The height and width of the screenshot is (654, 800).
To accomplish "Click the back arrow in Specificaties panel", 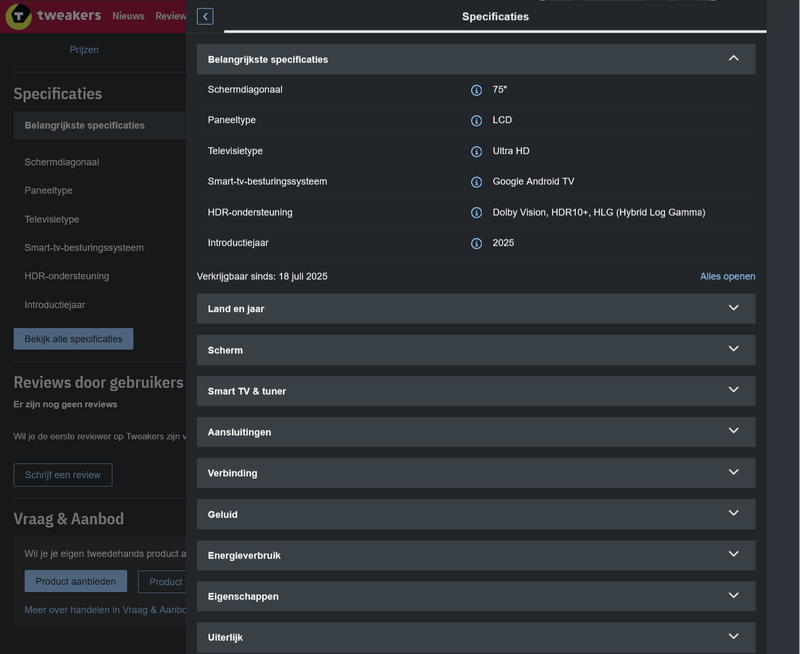I will click(x=205, y=16).
